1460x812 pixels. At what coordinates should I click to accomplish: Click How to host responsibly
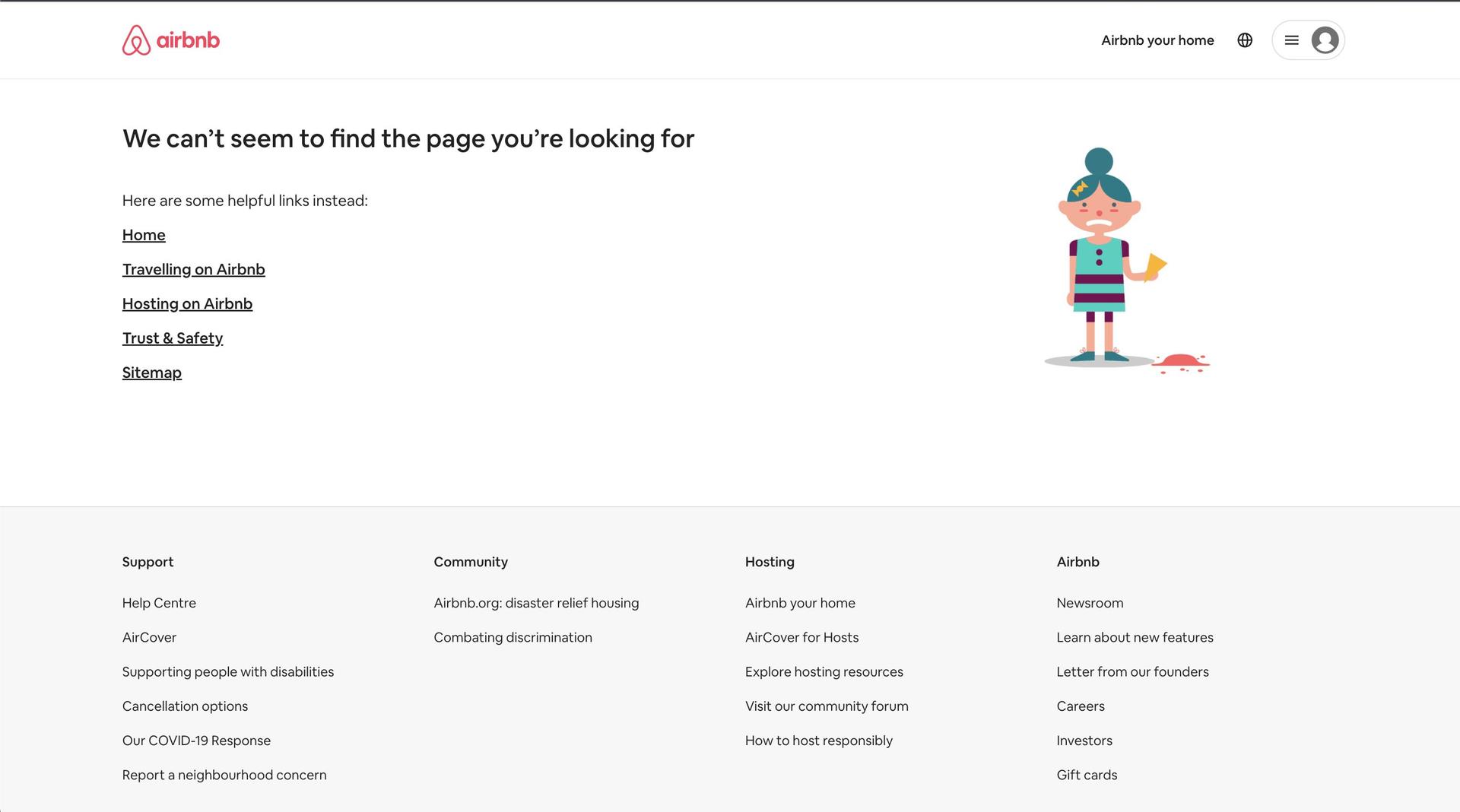(x=819, y=741)
